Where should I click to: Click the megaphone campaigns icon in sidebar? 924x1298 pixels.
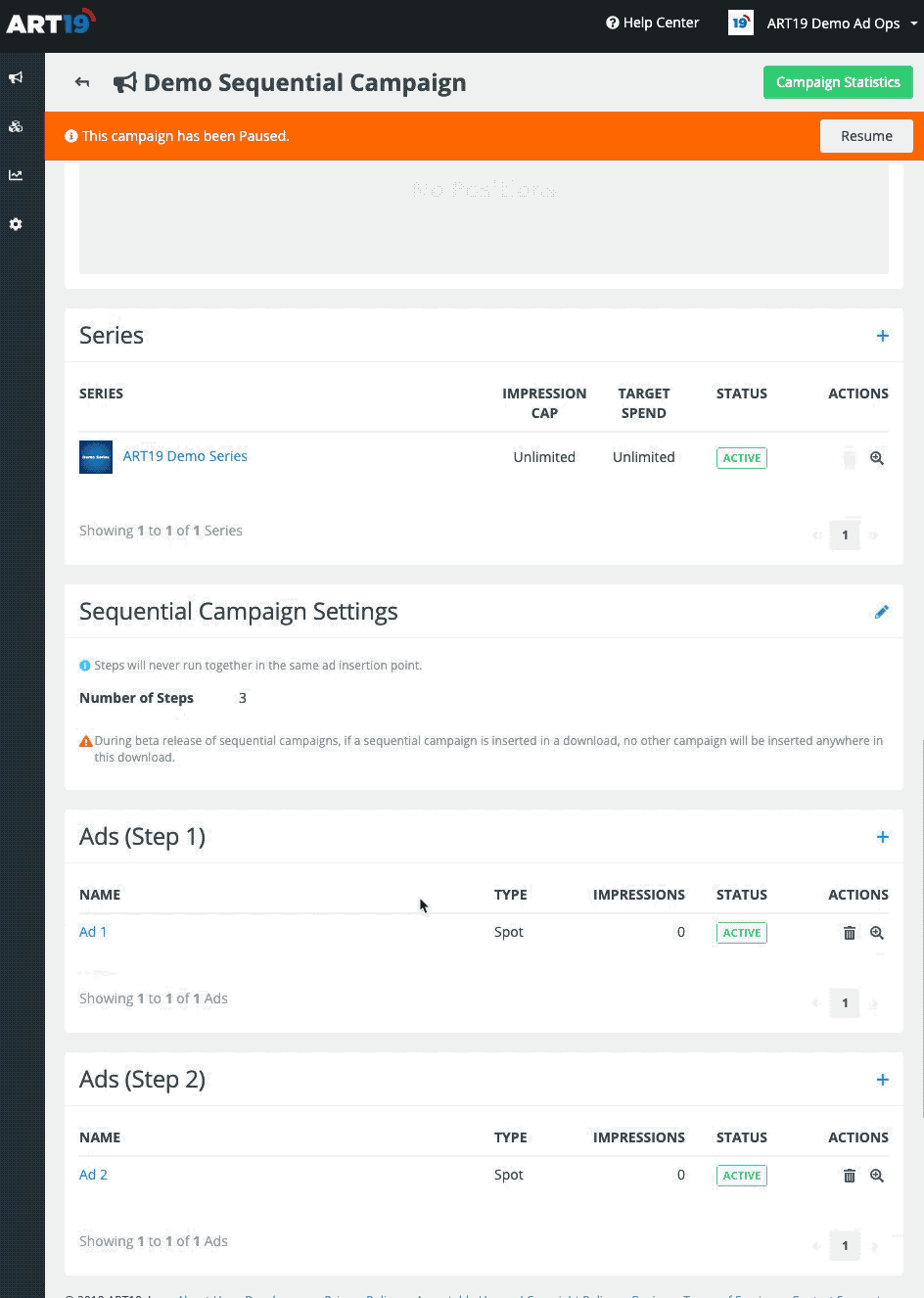coord(16,77)
